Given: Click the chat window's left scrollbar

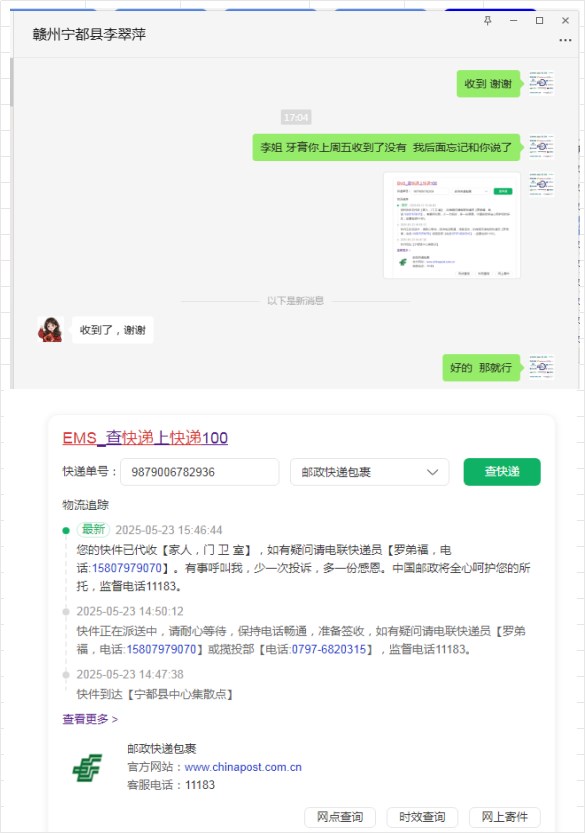Looking at the screenshot, I should pyautogui.click(x=12, y=82).
